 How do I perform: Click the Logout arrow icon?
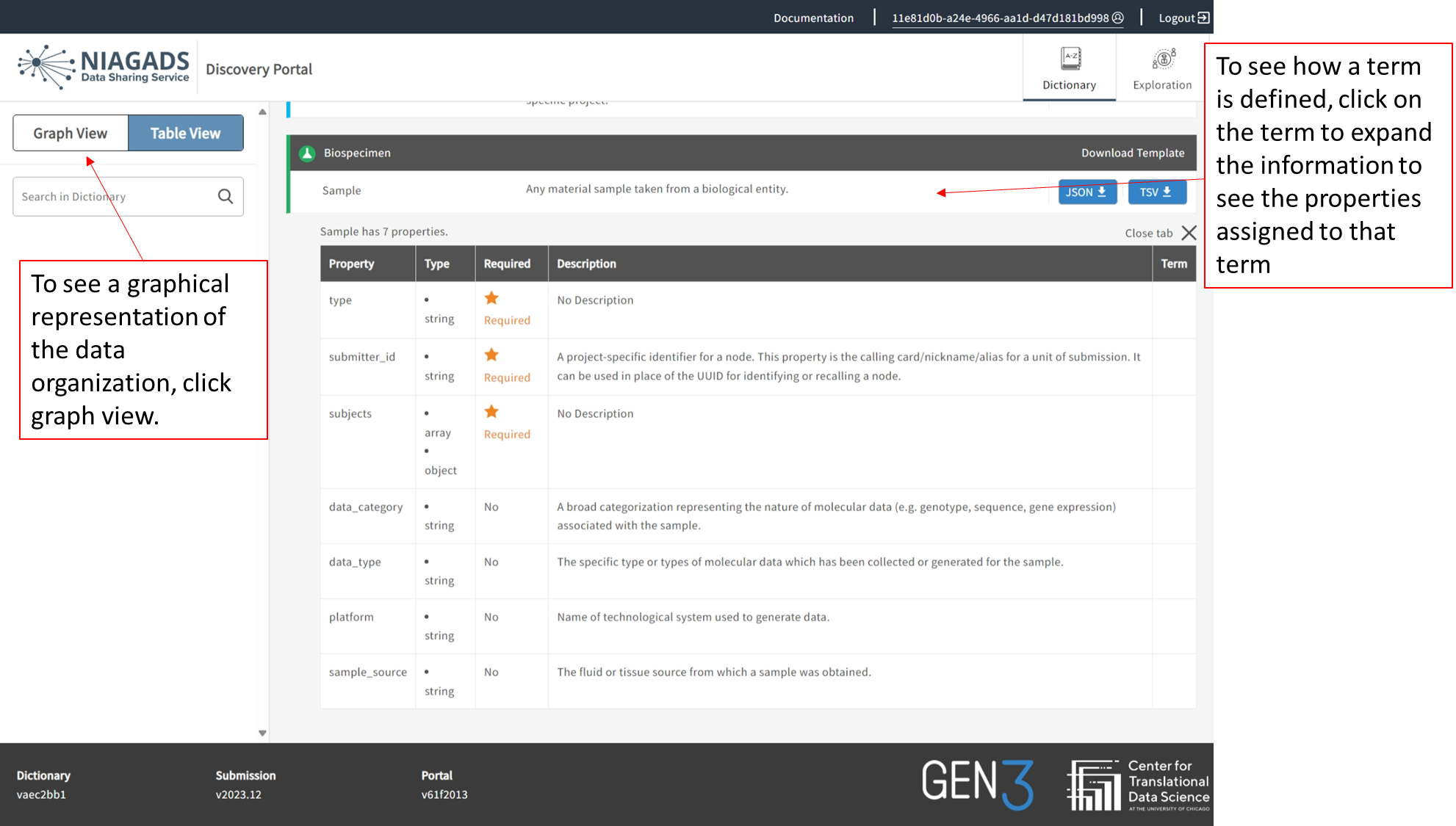[1203, 18]
